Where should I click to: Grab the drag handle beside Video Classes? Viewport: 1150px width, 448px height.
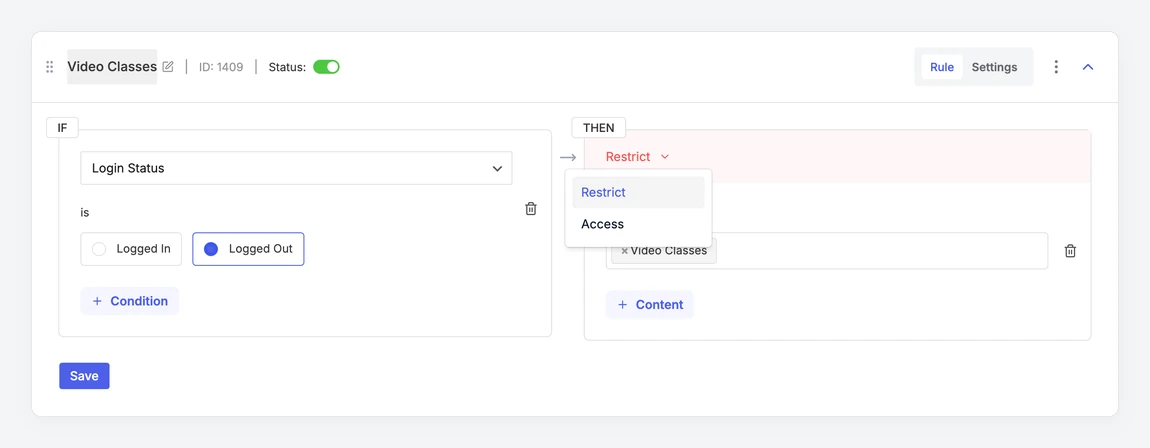[50, 67]
